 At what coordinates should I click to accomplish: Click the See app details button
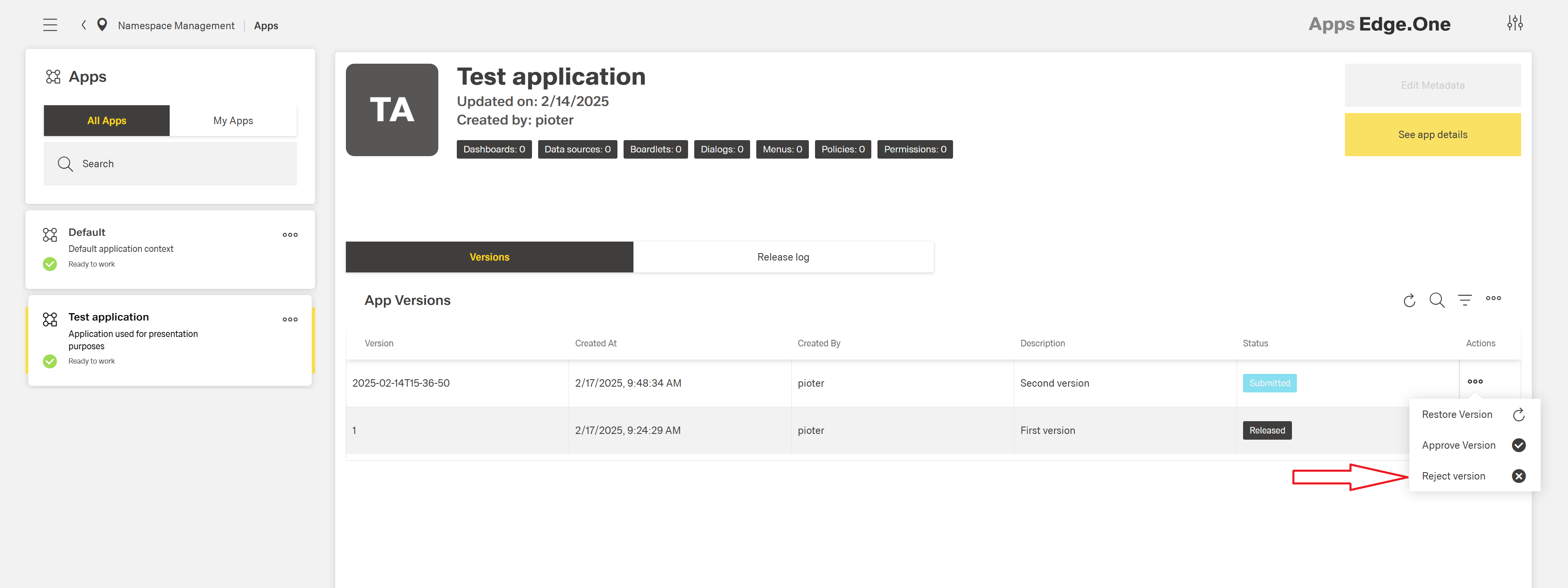coord(1432,134)
